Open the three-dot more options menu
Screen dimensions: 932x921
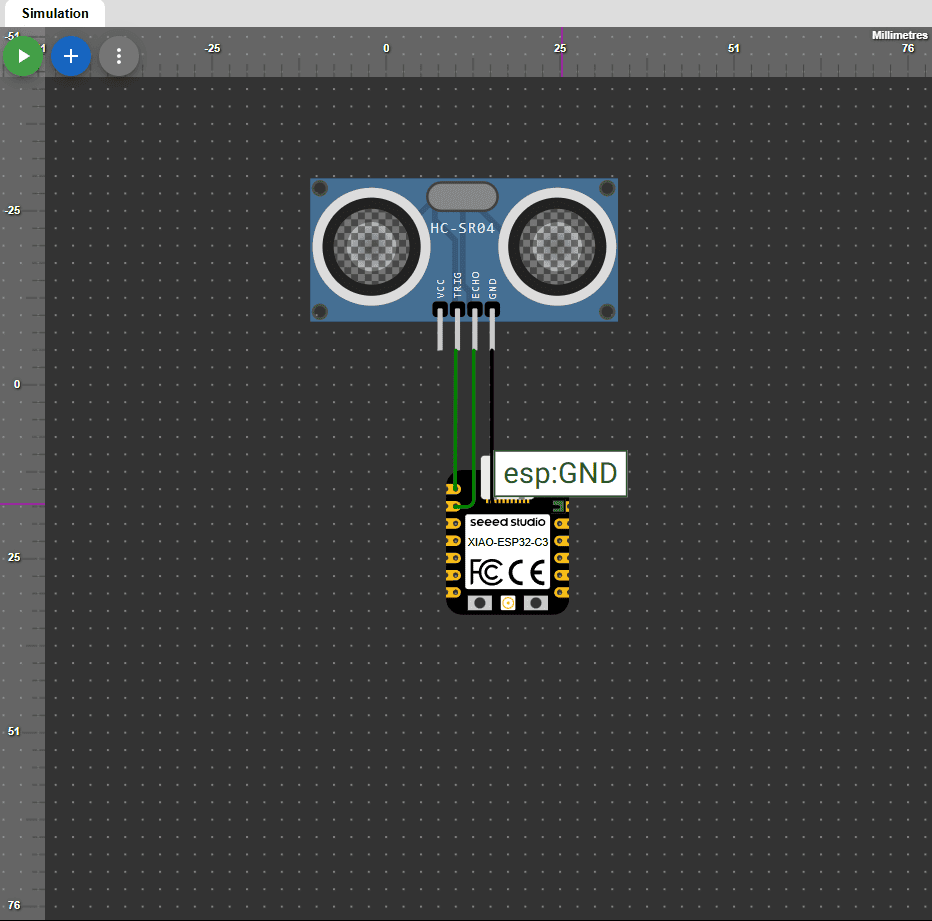(119, 56)
